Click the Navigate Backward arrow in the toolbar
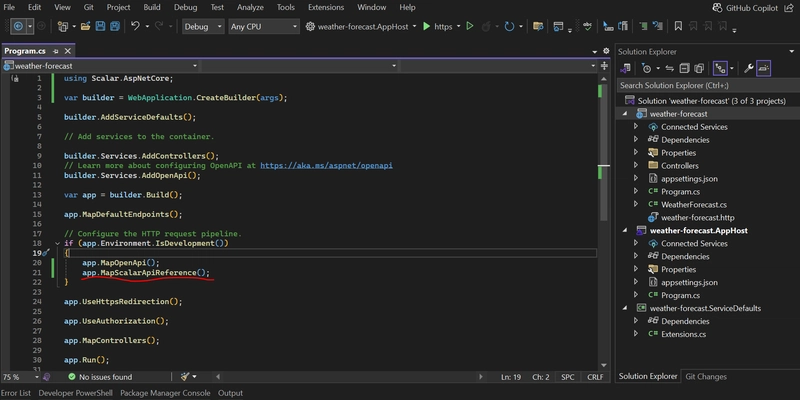 click(x=18, y=26)
